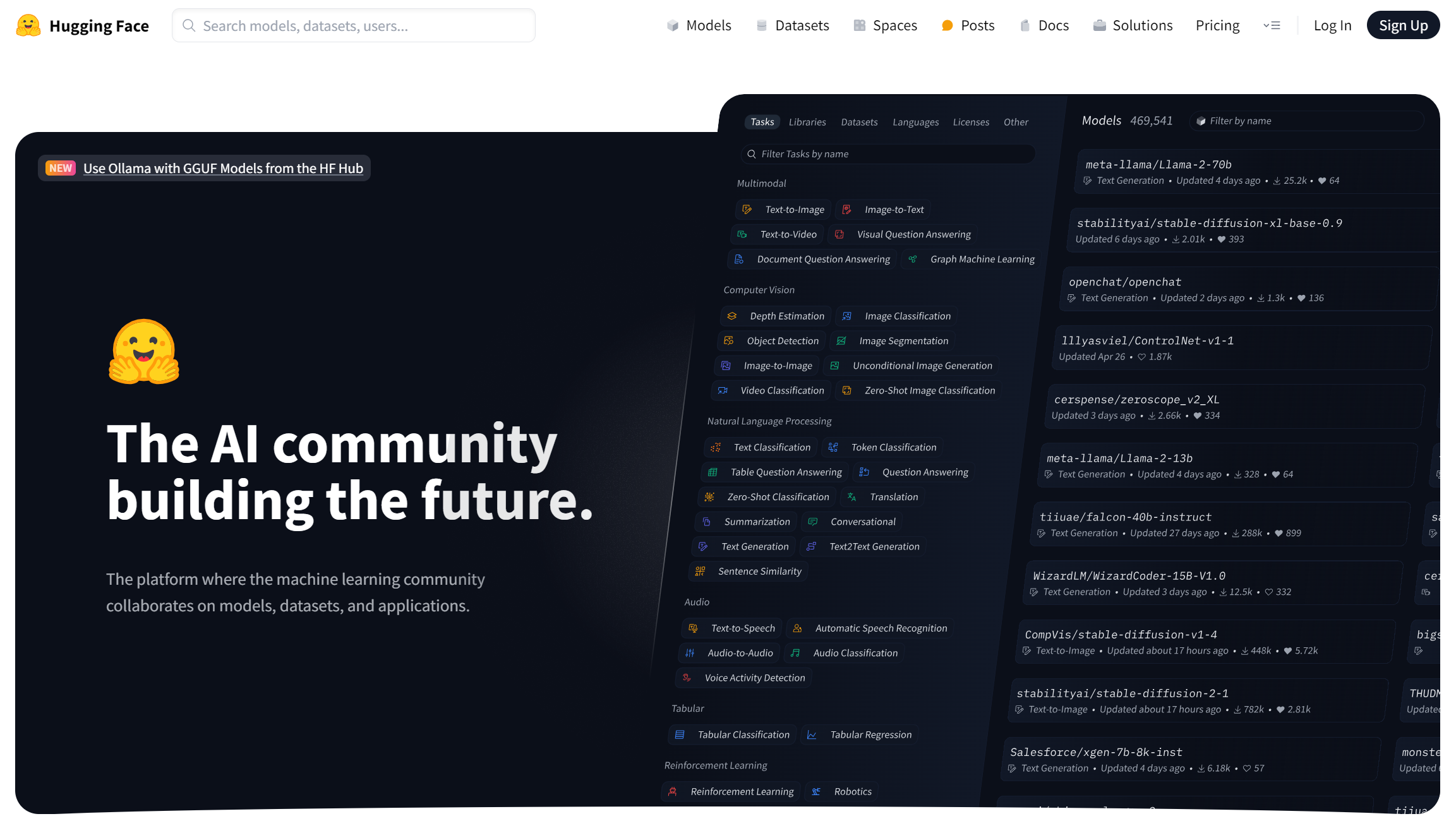
Task: Click the Reinforcement Learning icon
Action: 673,791
